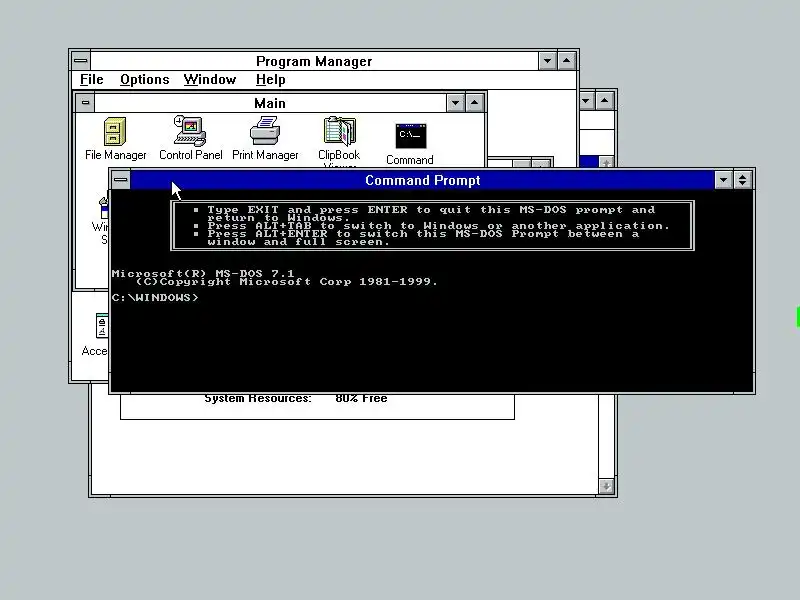
Task: Open the Main group's control-menu box
Action: 85,103
